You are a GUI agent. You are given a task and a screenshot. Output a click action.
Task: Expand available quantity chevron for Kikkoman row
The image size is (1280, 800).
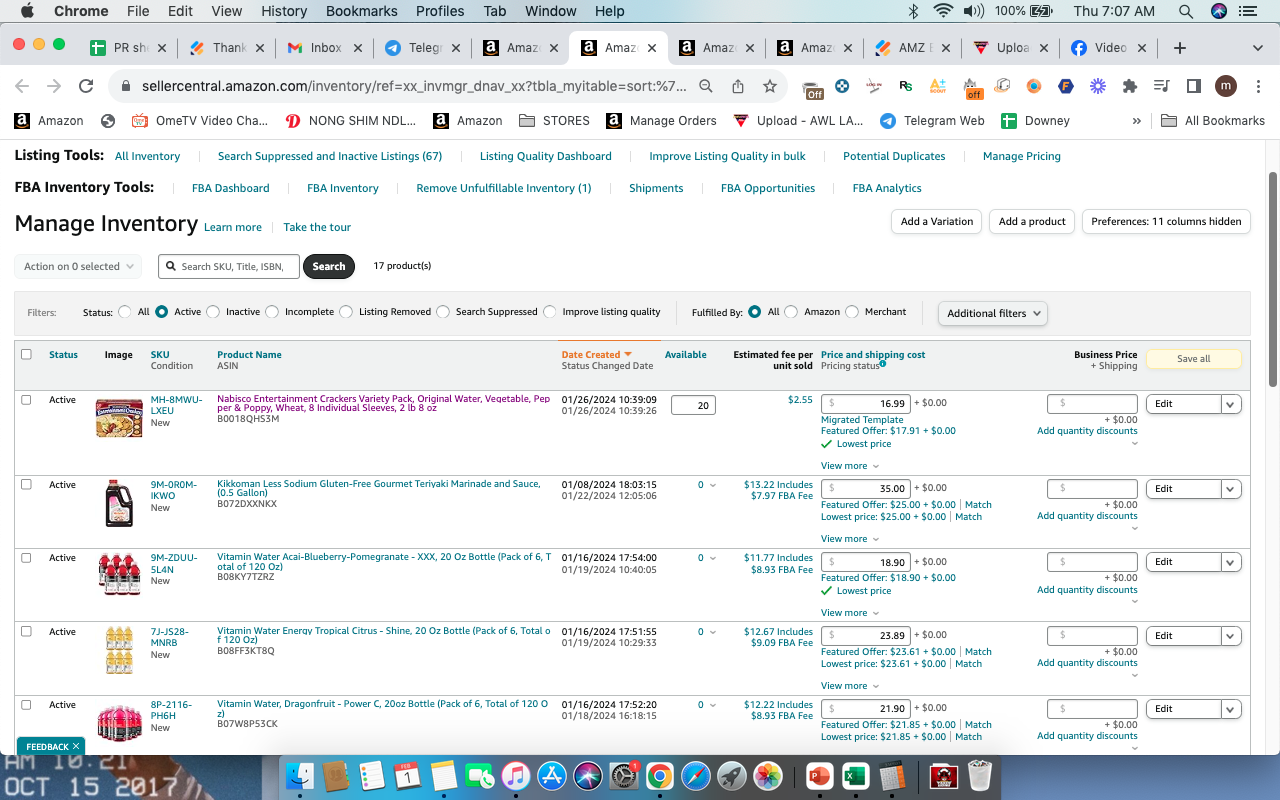click(x=713, y=486)
